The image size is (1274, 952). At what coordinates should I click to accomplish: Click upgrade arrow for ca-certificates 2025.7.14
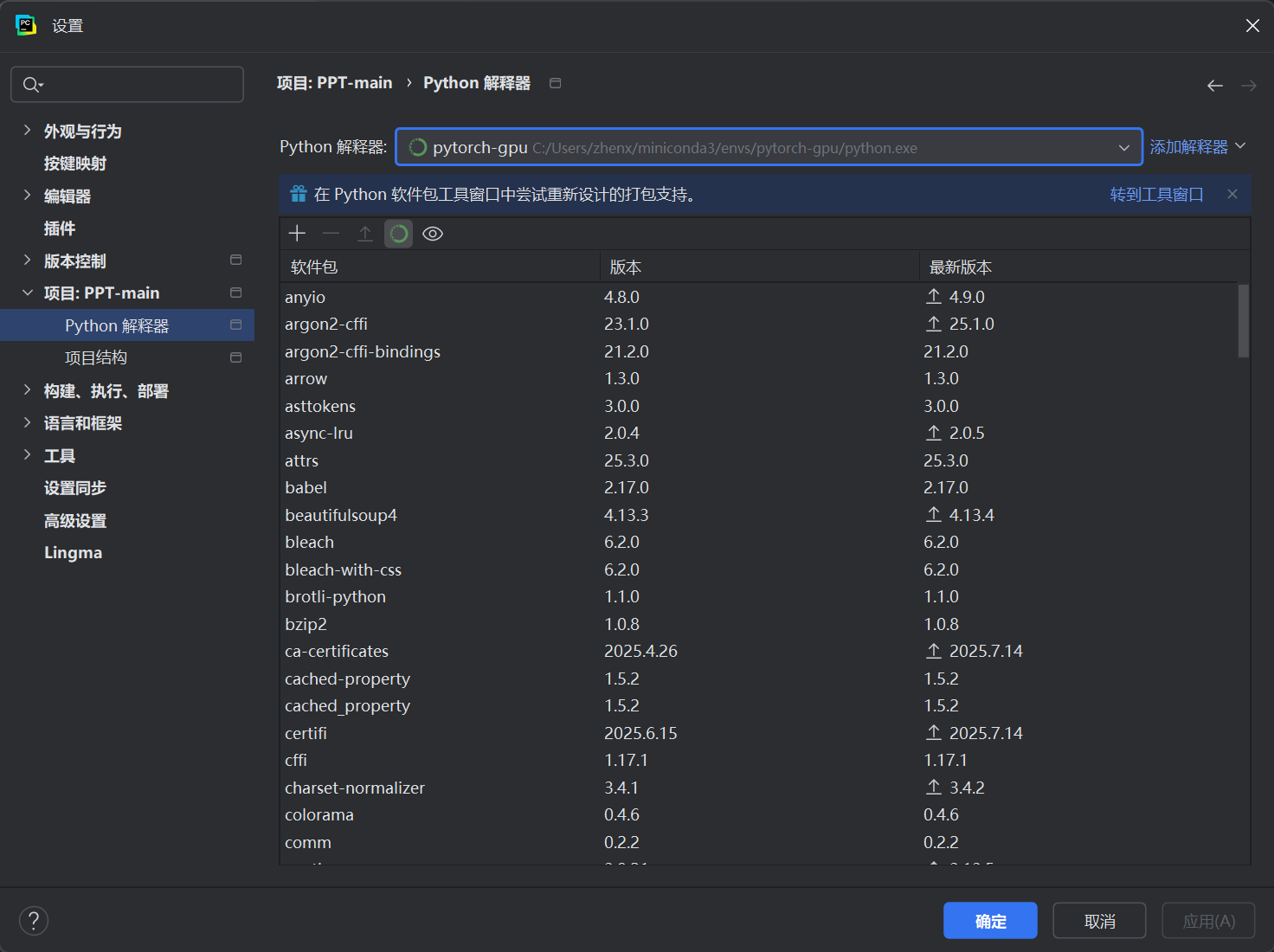pos(934,650)
